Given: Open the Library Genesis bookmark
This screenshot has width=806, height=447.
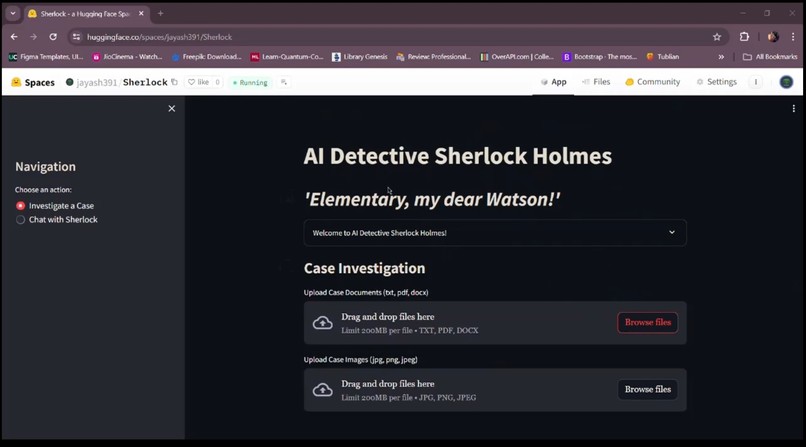Looking at the screenshot, I should (360, 57).
